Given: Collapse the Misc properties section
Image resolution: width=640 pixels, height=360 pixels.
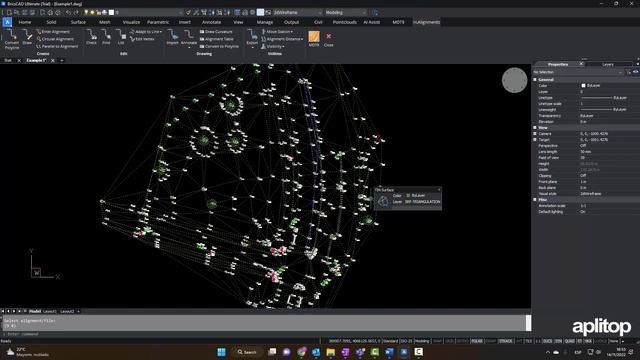Looking at the screenshot, I should click(535, 200).
